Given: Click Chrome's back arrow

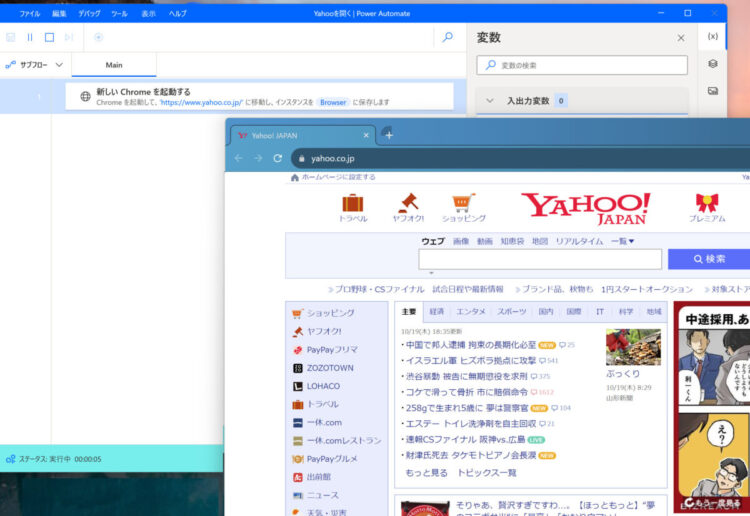Looking at the screenshot, I should [x=239, y=158].
